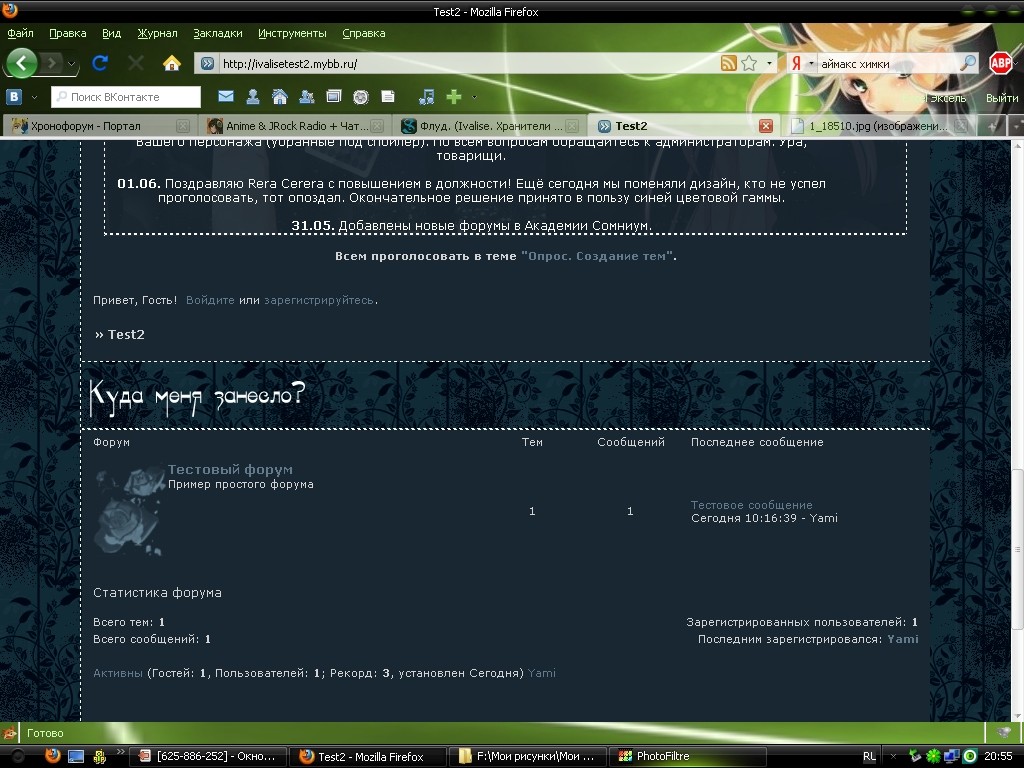Switch to the "Anime & JRock Radio + Чат" tab
The width and height of the screenshot is (1024, 768).
click(x=296, y=125)
